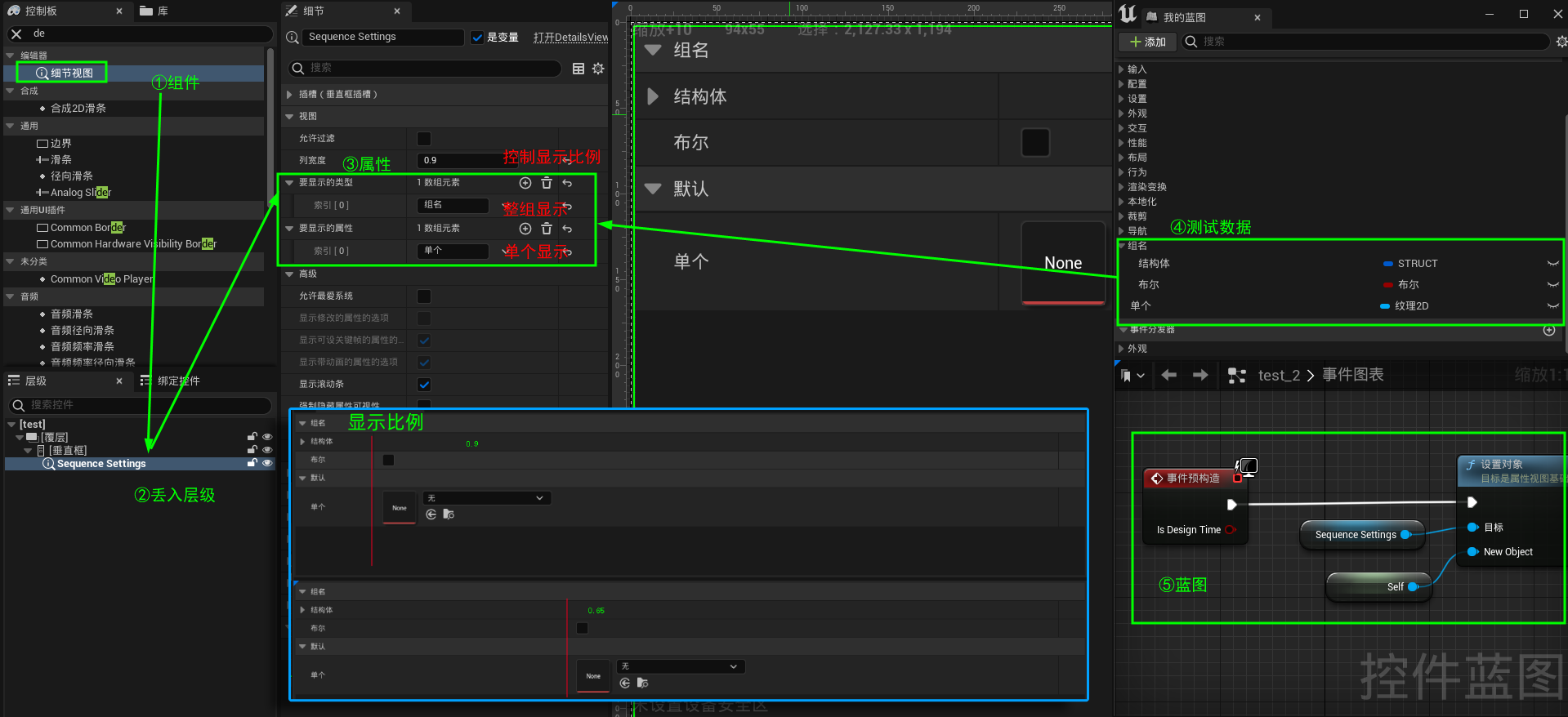Click the 打开DetailsView link

(x=570, y=38)
